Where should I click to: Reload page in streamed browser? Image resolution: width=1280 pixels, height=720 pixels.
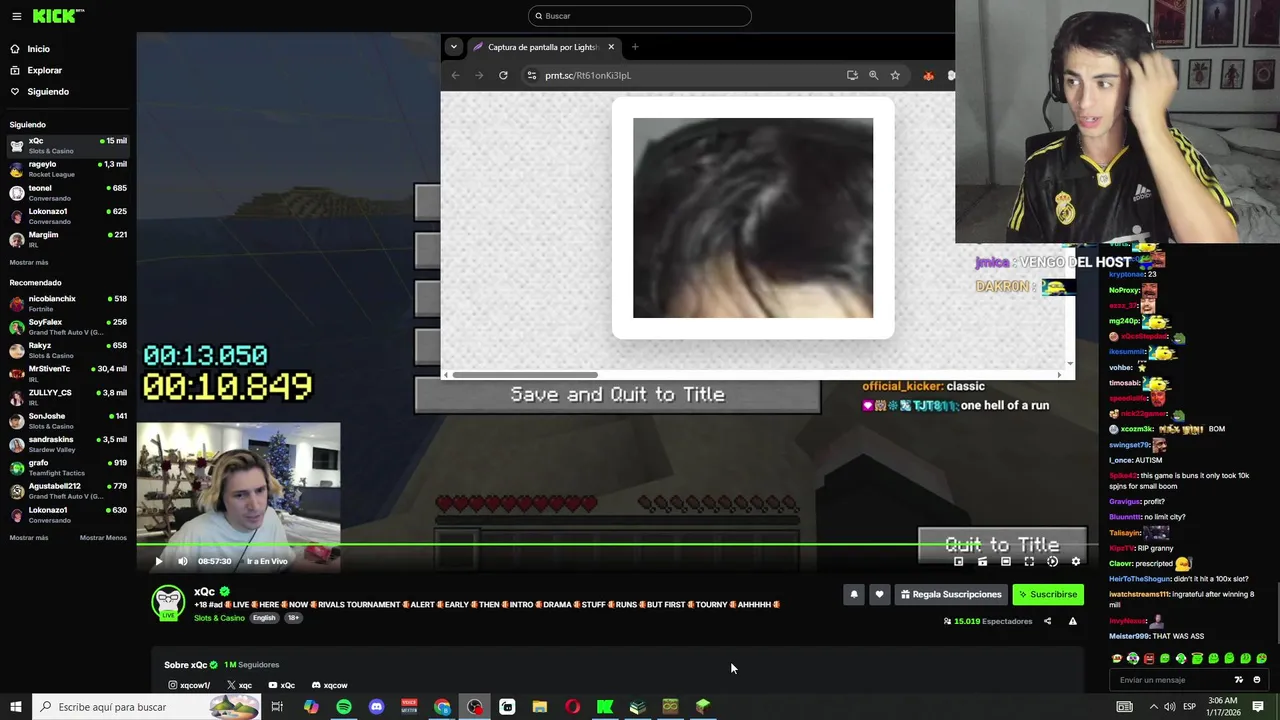tap(503, 75)
